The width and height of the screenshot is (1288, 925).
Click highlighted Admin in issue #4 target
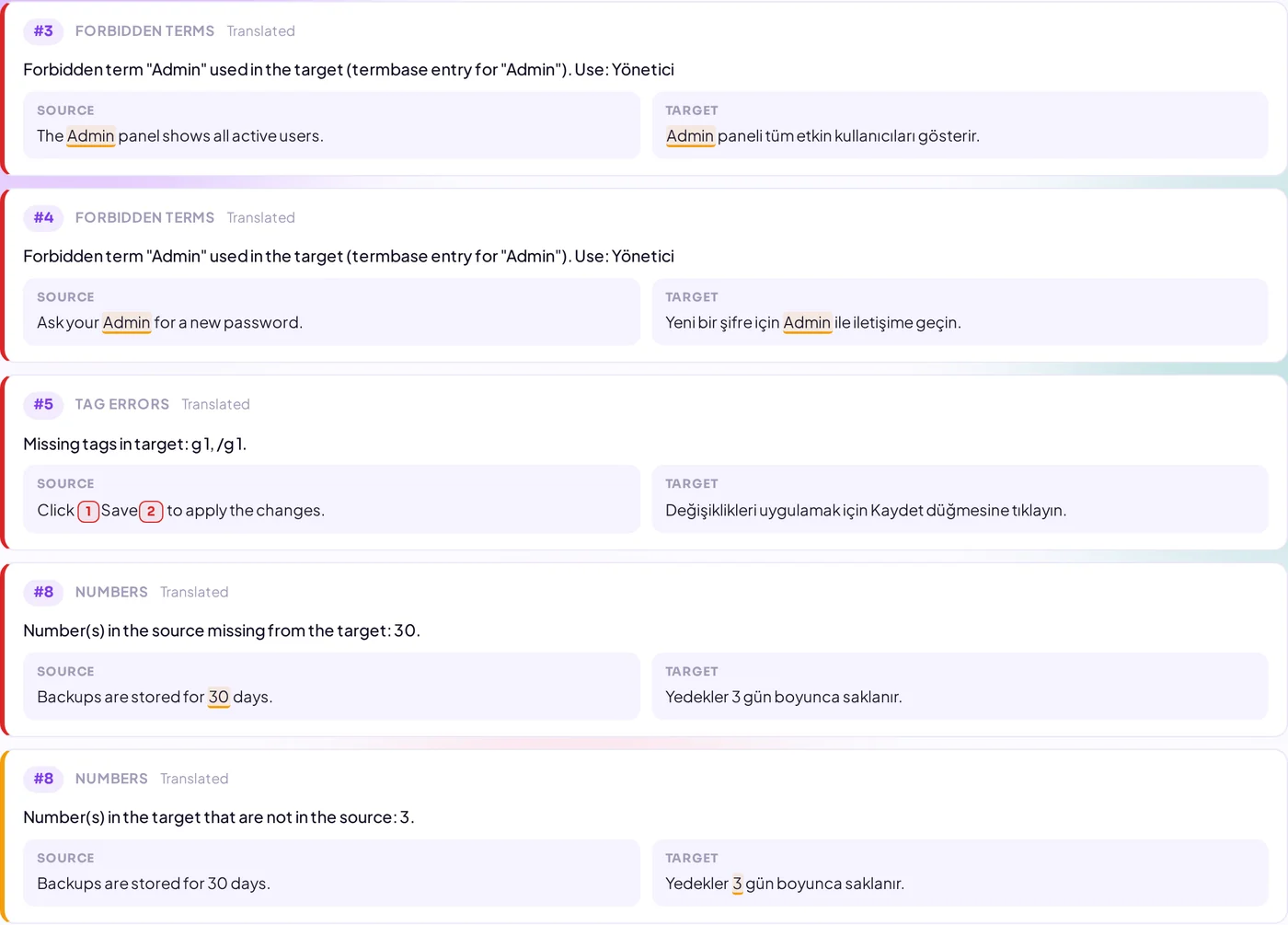click(x=807, y=323)
